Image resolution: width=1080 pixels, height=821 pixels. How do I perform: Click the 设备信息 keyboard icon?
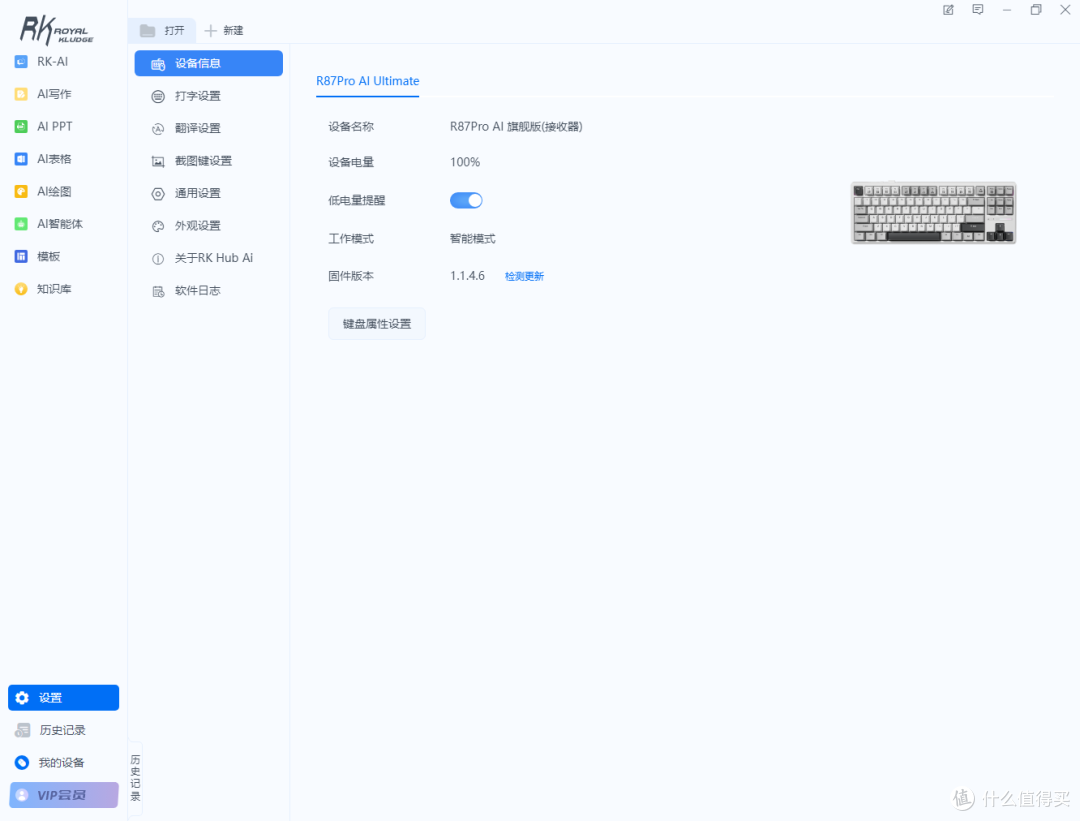(x=158, y=64)
